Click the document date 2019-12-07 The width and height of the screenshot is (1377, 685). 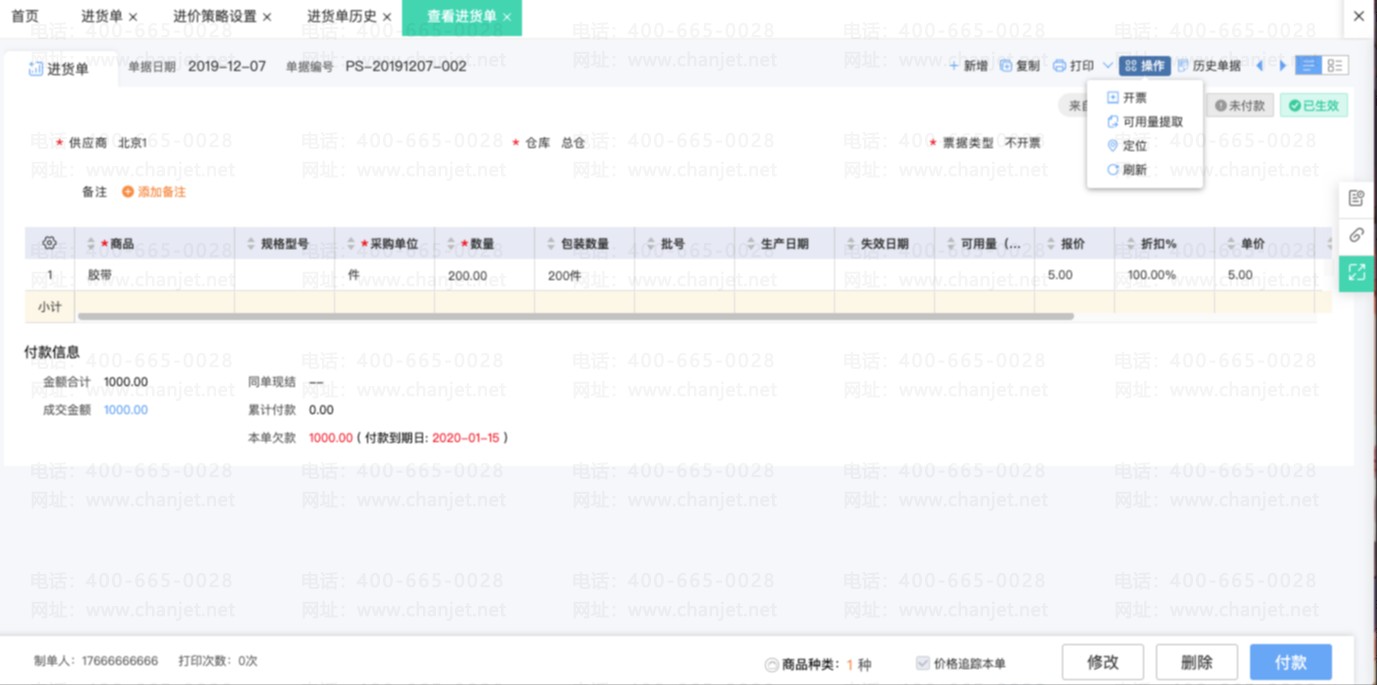pos(227,66)
